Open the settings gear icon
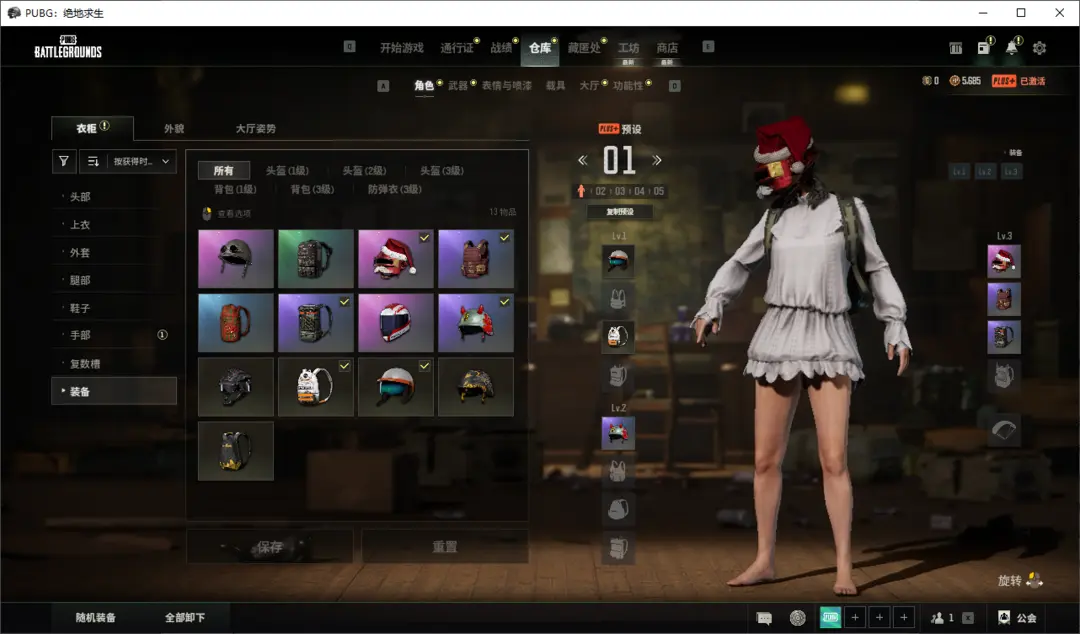 1039,48
